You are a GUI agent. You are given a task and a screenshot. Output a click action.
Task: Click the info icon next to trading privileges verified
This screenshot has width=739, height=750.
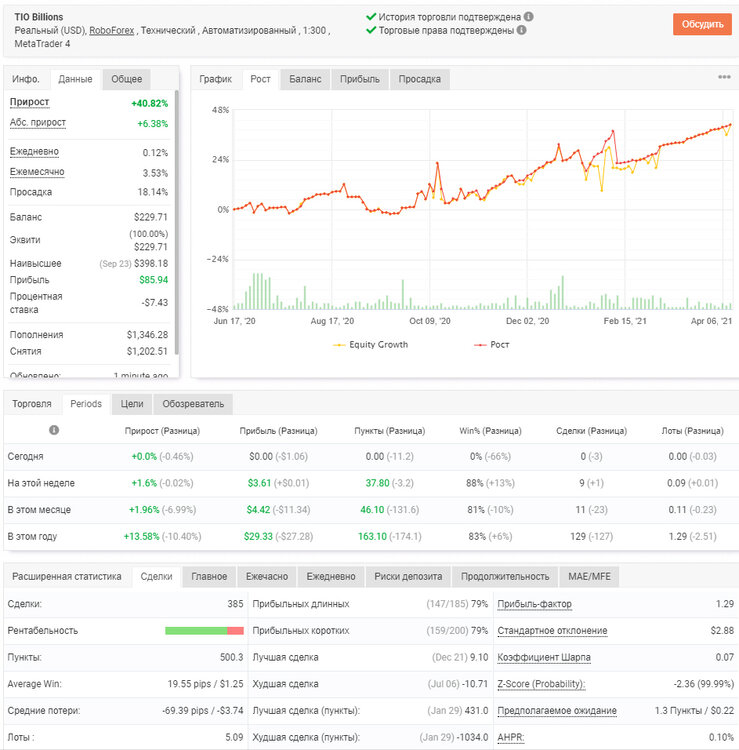click(x=522, y=30)
